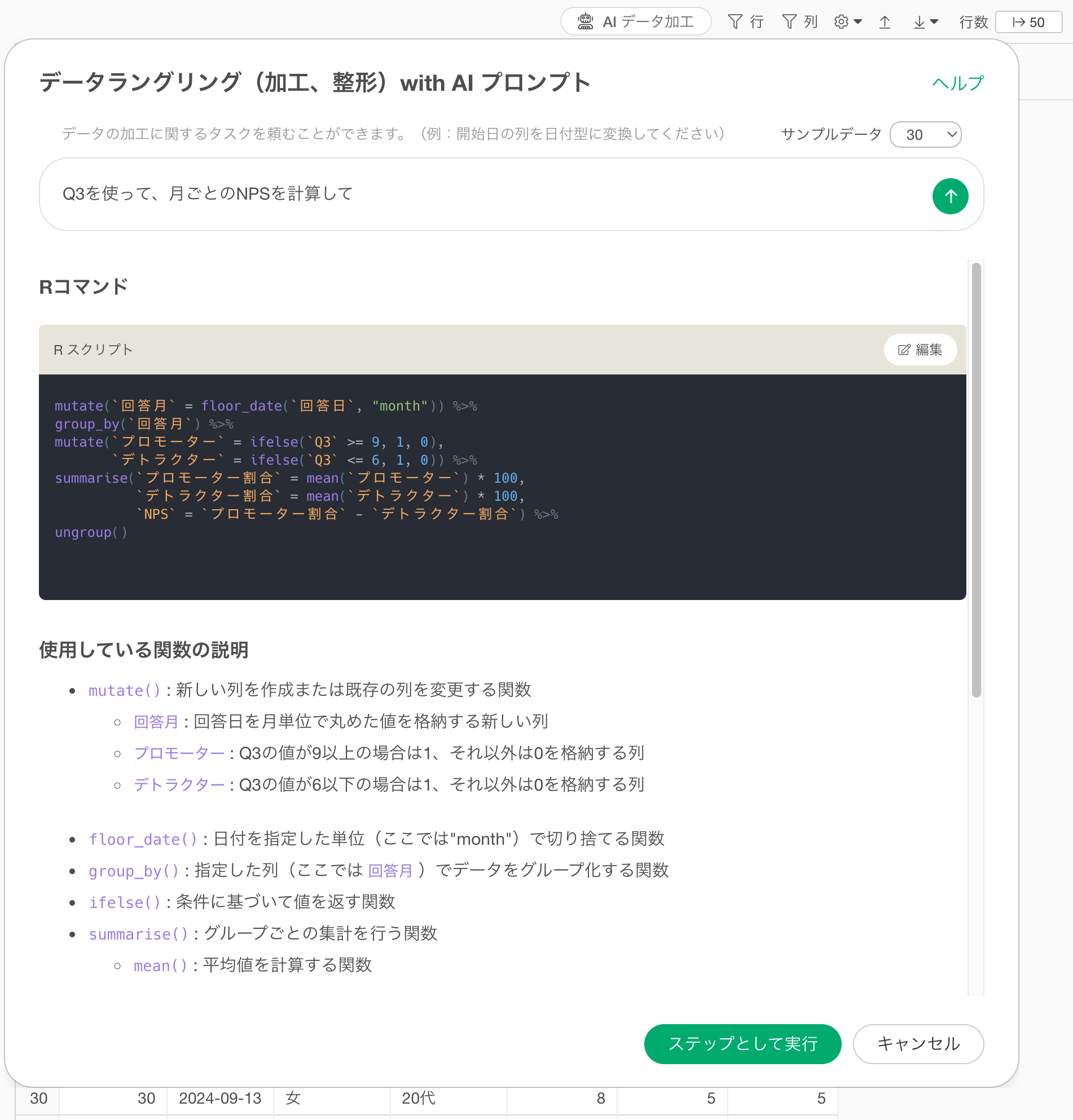This screenshot has width=1073, height=1120.
Task: Click the floor_date() function name
Action: (x=142, y=839)
